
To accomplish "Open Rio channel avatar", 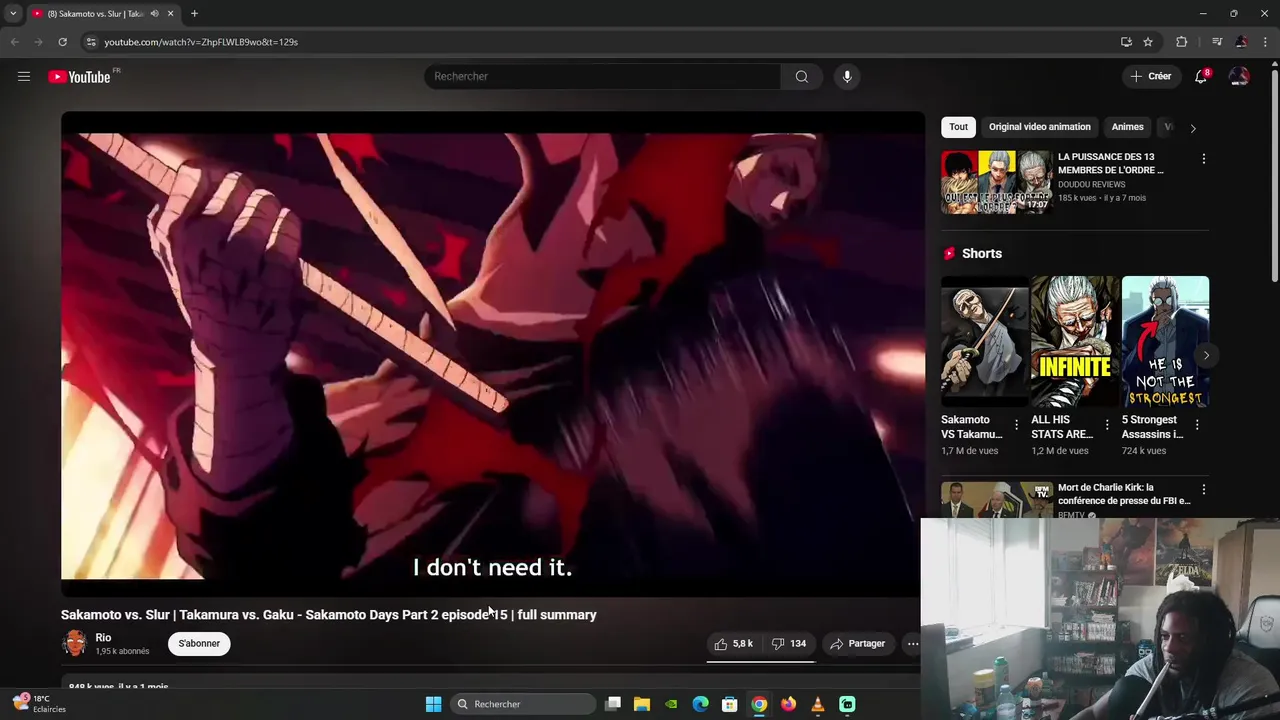I will (75, 643).
